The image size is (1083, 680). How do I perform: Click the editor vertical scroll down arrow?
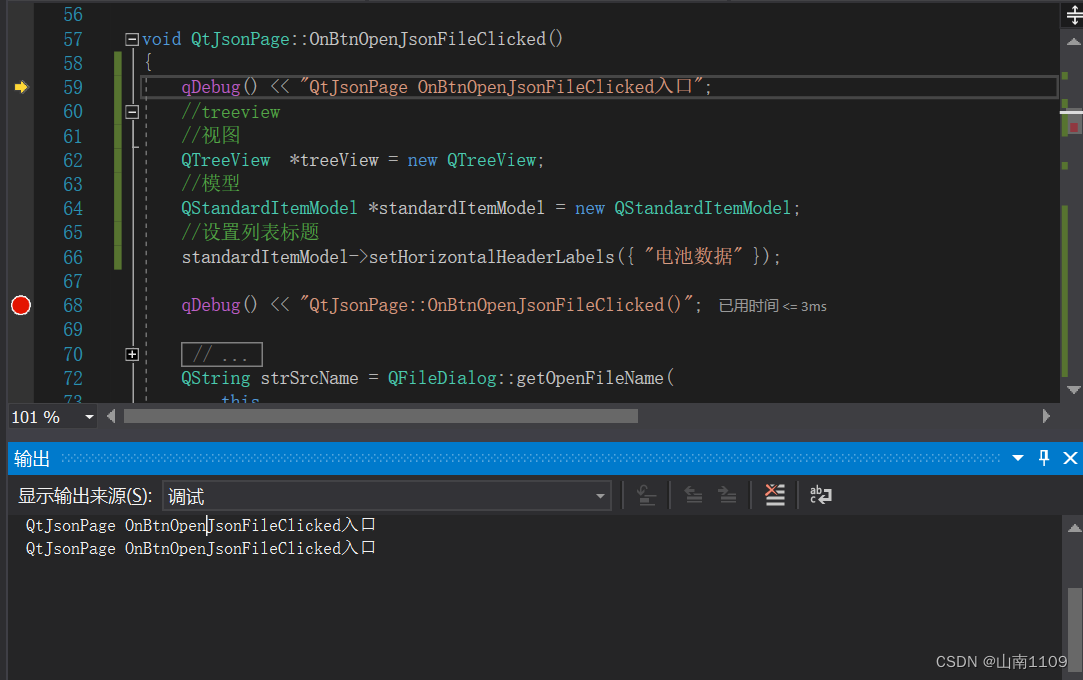(1073, 390)
